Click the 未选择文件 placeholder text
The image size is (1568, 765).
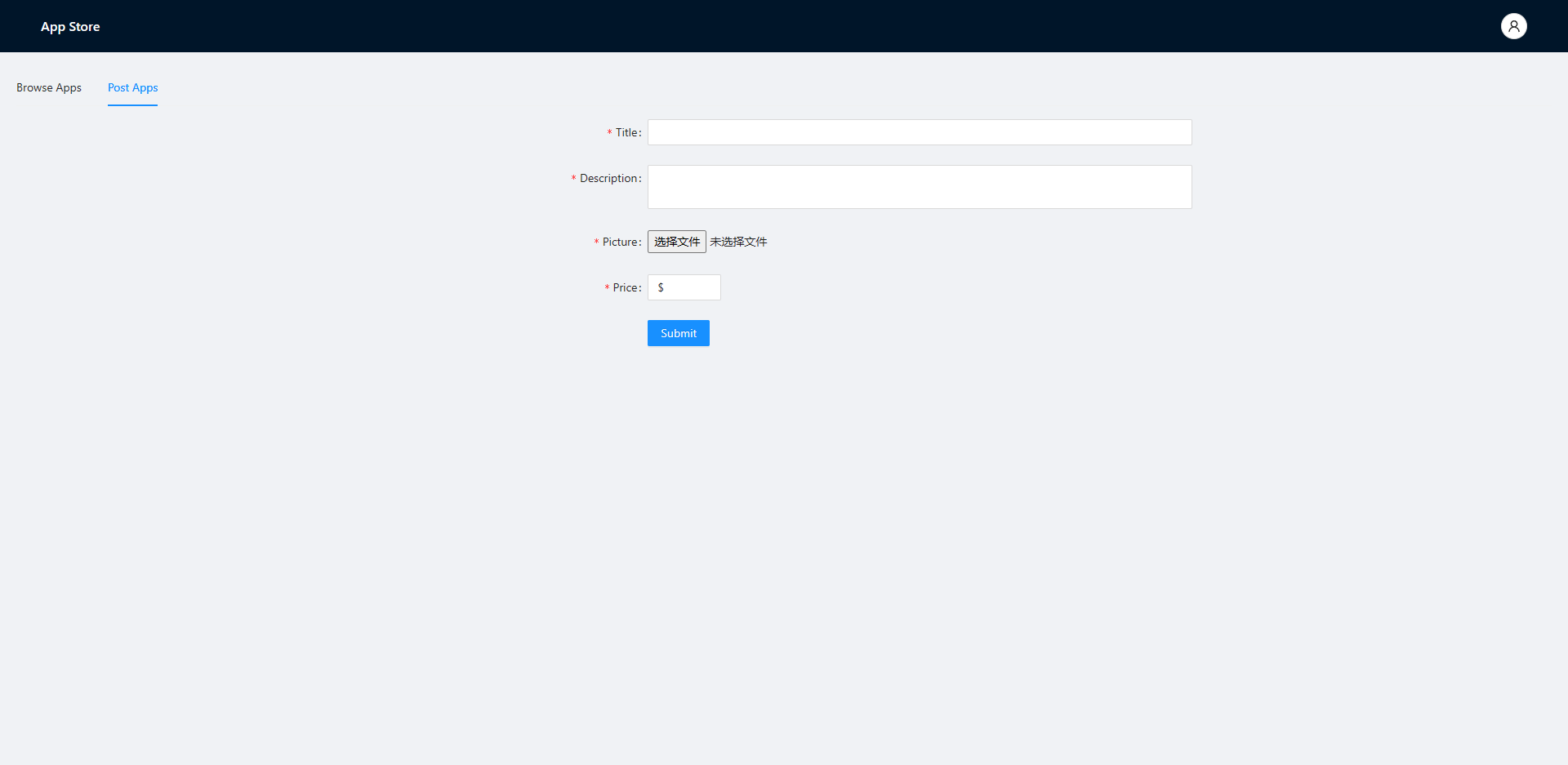coord(737,241)
